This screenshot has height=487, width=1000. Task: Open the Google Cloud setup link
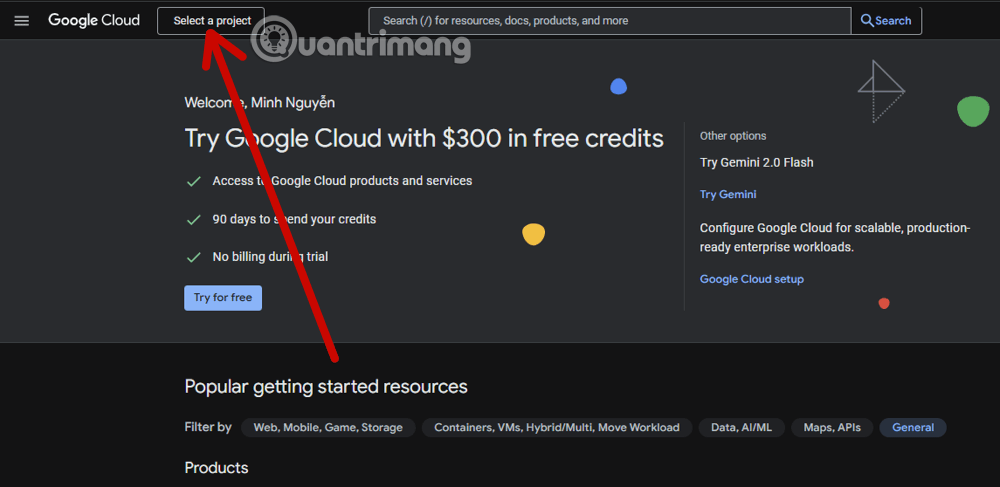[x=751, y=279]
